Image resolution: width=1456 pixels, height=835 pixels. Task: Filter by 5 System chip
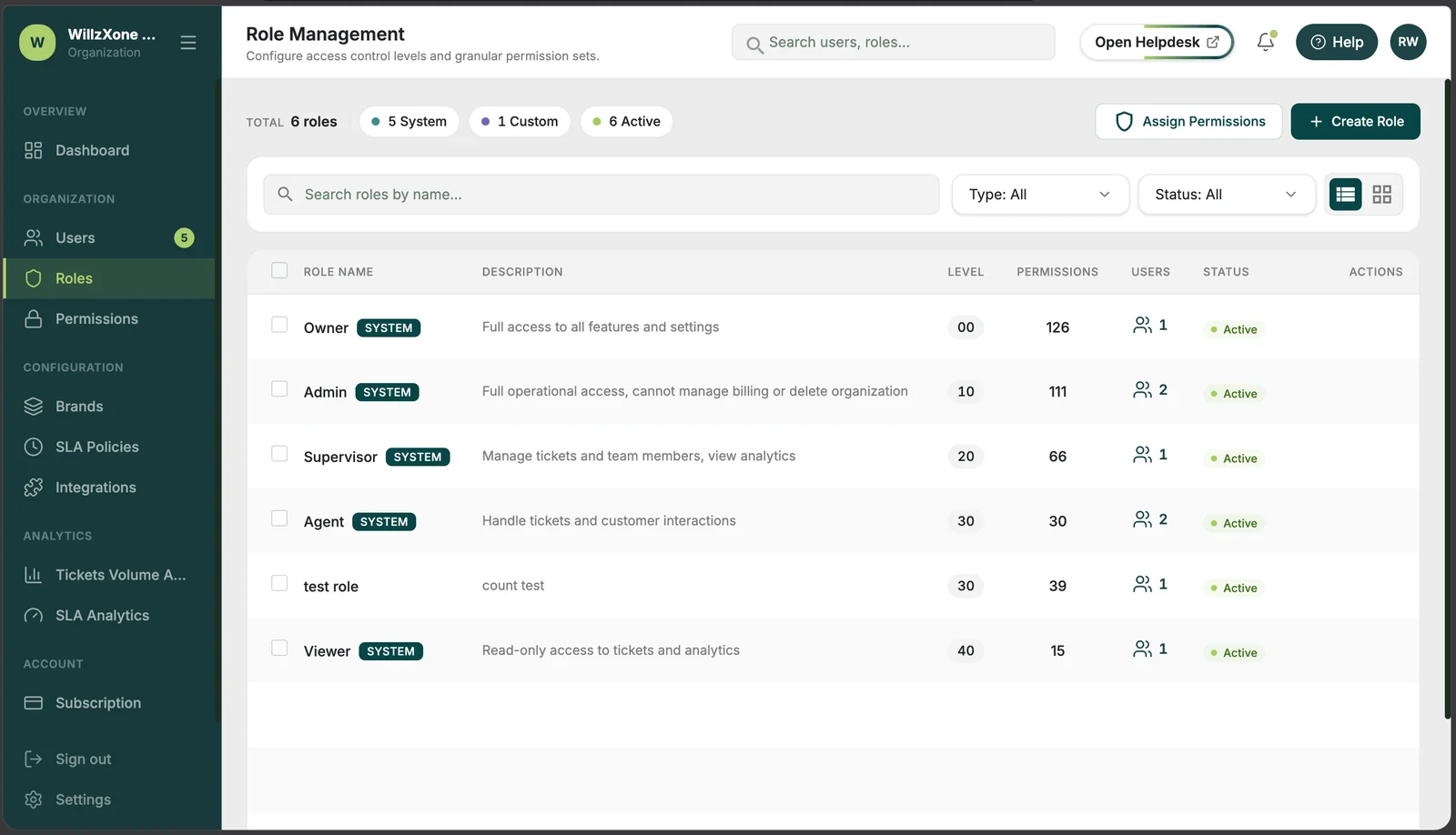pyautogui.click(x=409, y=122)
